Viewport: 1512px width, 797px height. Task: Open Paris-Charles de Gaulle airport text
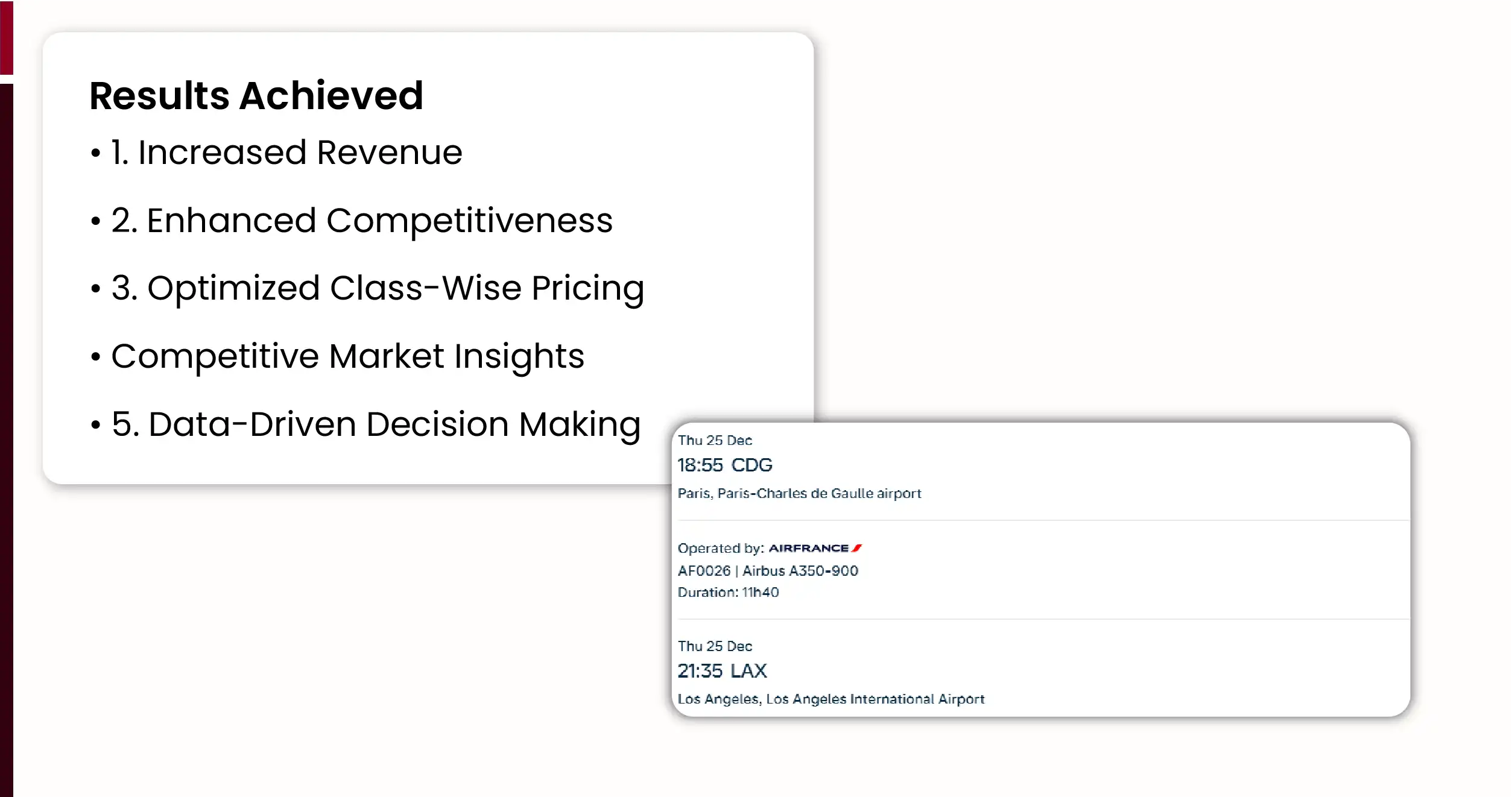[799, 493]
